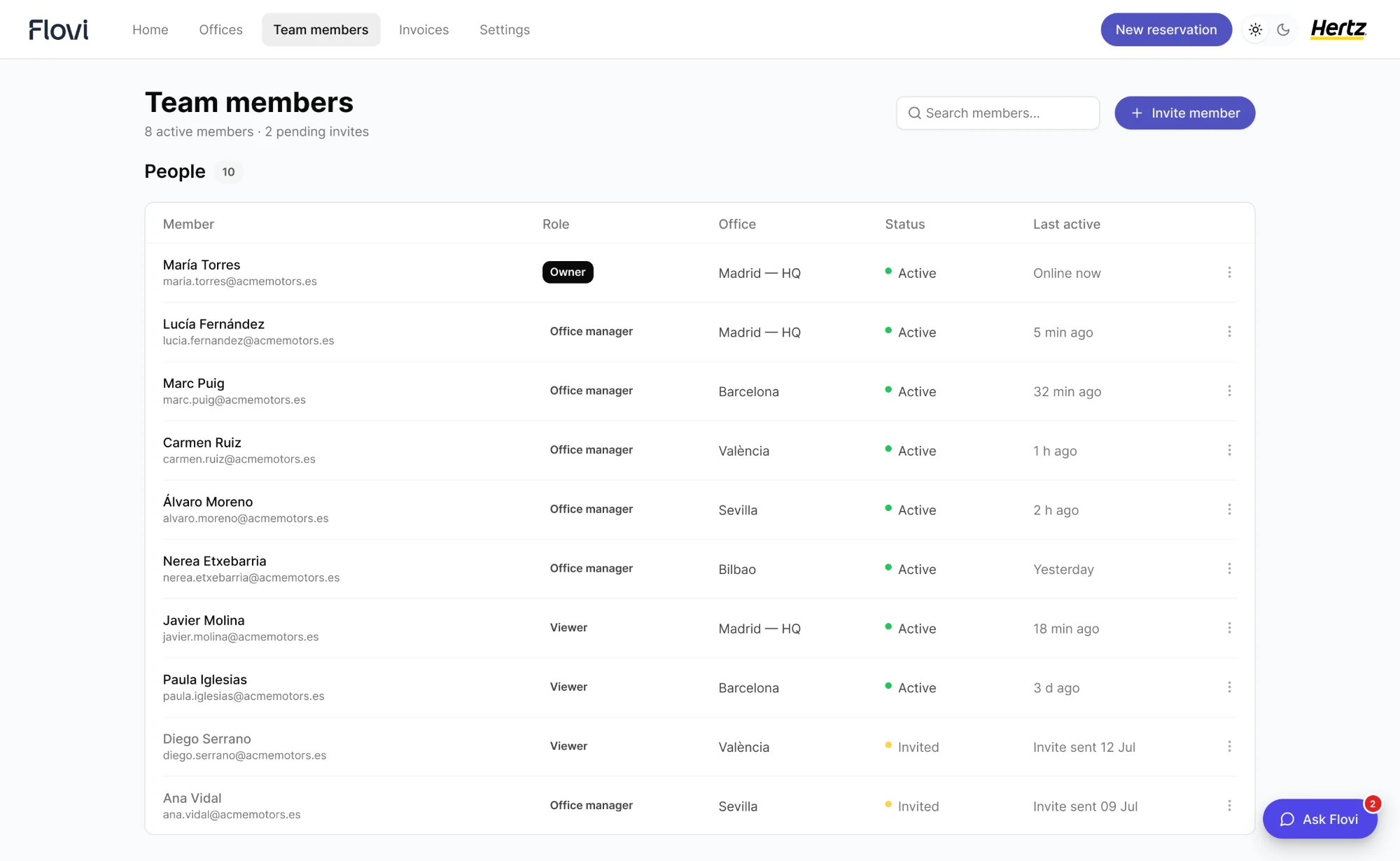Open Lucía Fernández's Office manager role dropdown
1400x861 pixels.
point(591,332)
